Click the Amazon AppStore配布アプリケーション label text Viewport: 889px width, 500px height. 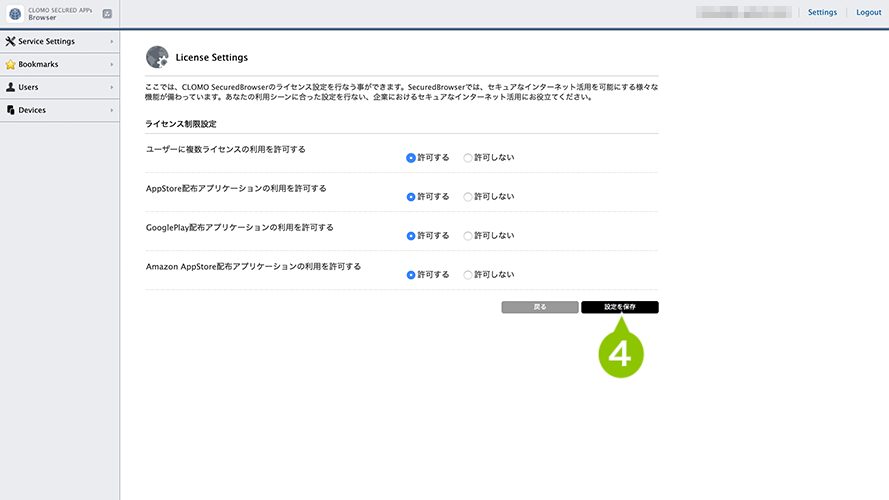253,266
